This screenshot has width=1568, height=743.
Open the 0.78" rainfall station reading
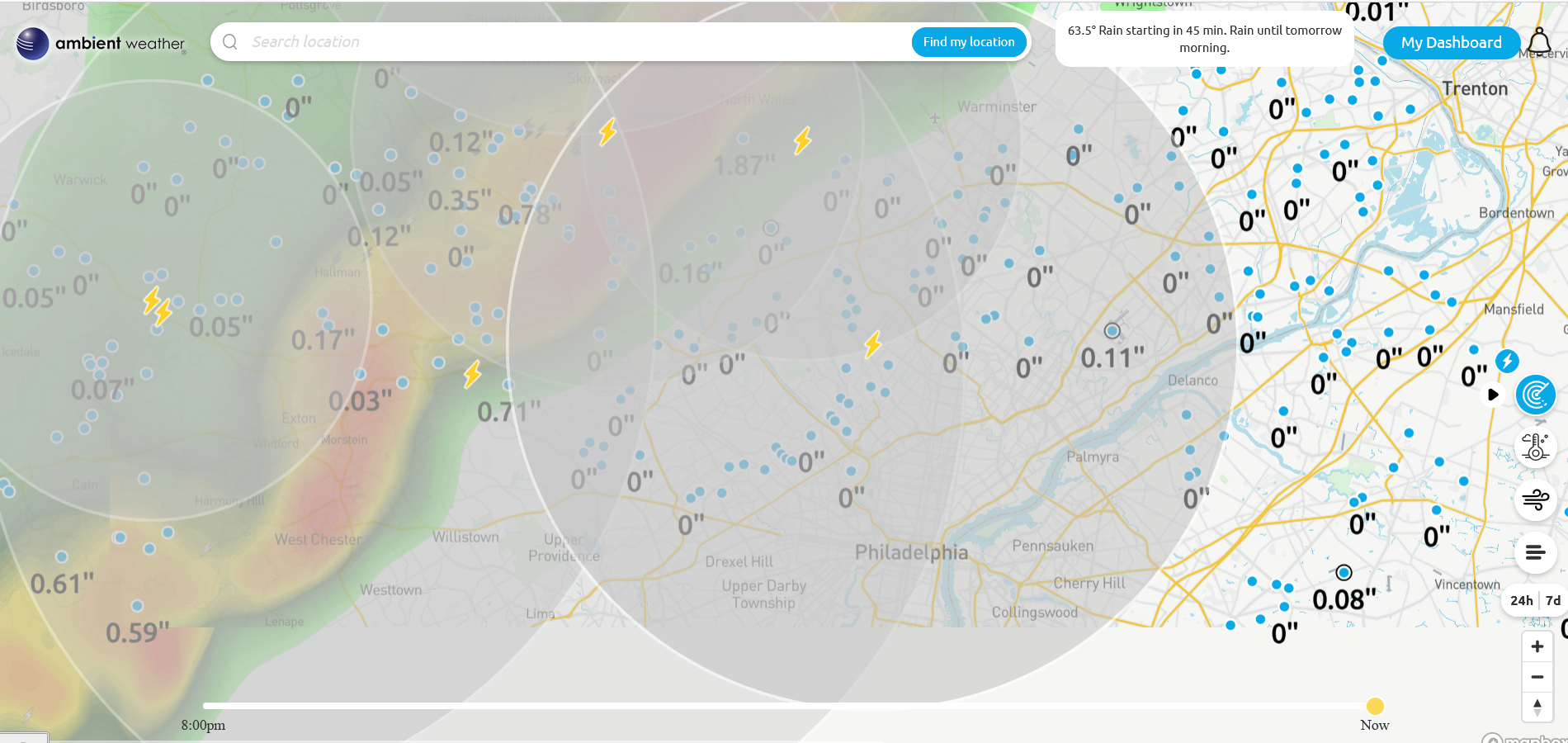coord(530,215)
